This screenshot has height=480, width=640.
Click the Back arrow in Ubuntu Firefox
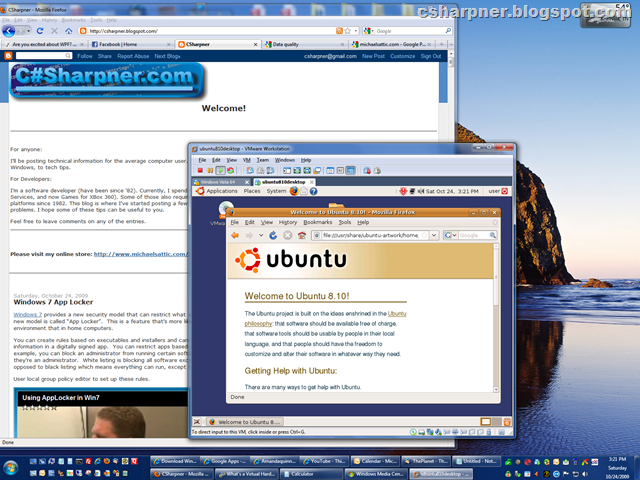tap(235, 235)
